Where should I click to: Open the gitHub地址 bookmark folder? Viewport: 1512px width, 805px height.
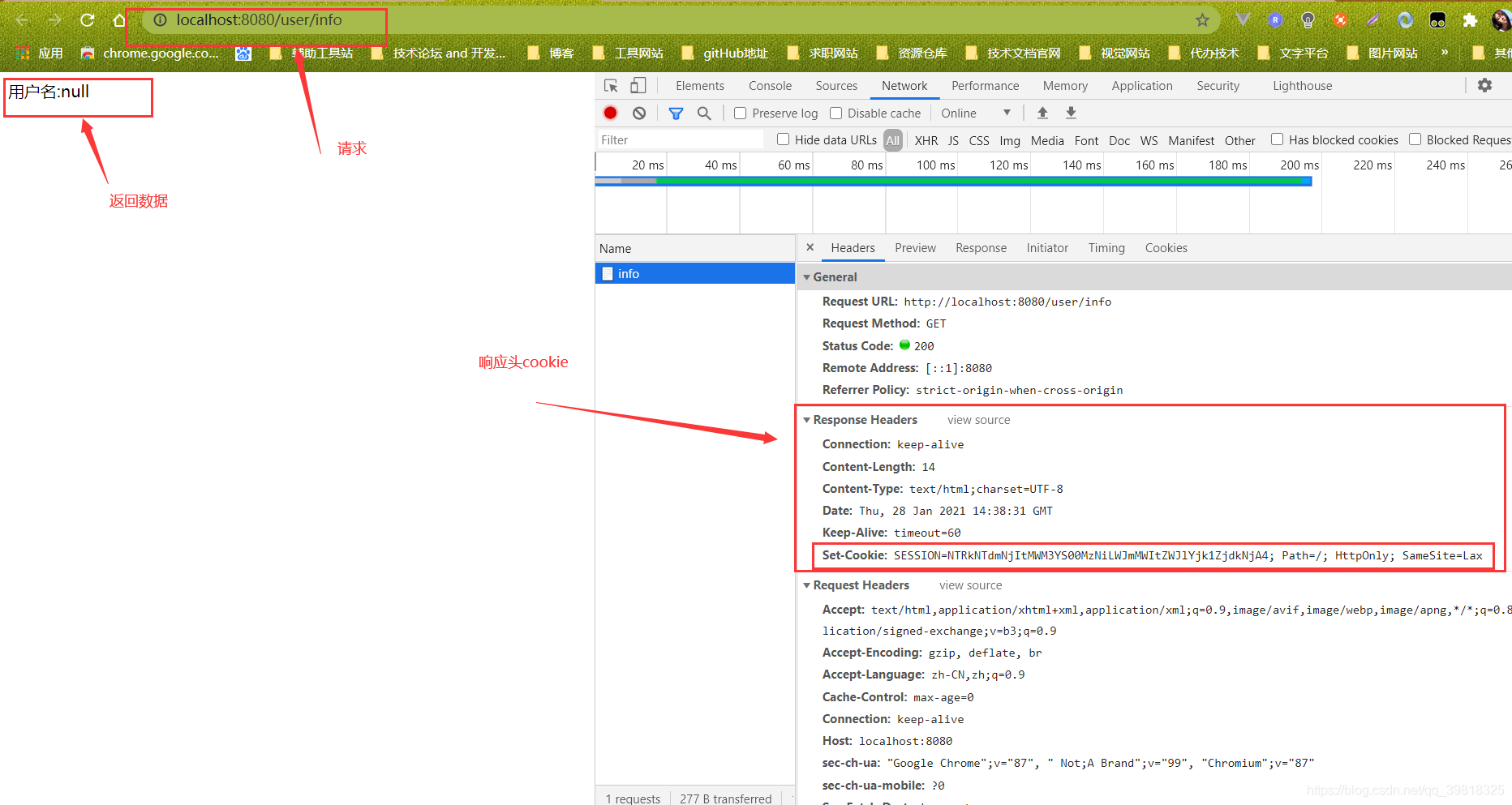click(724, 53)
